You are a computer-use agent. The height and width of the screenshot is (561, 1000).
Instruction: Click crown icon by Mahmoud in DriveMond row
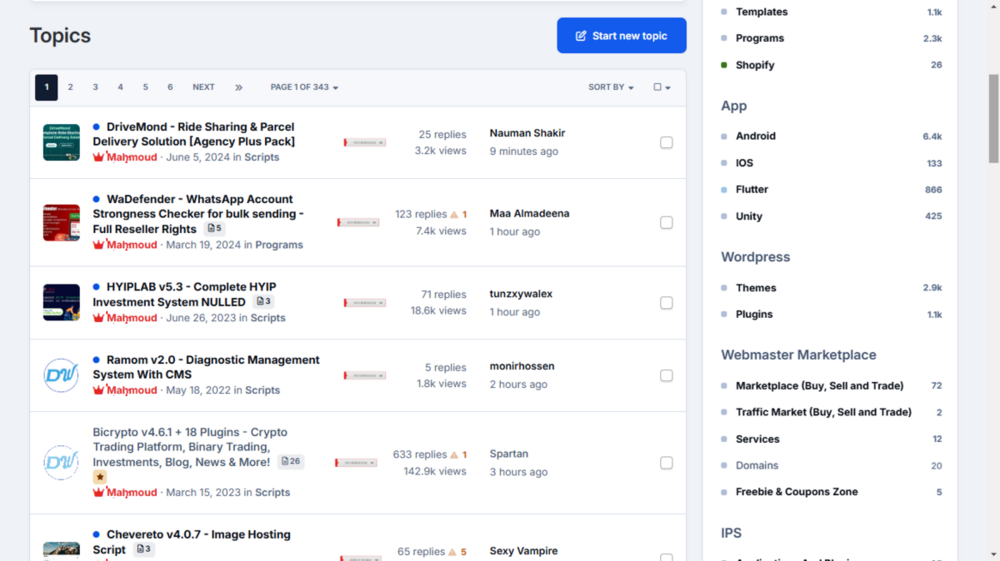point(98,157)
